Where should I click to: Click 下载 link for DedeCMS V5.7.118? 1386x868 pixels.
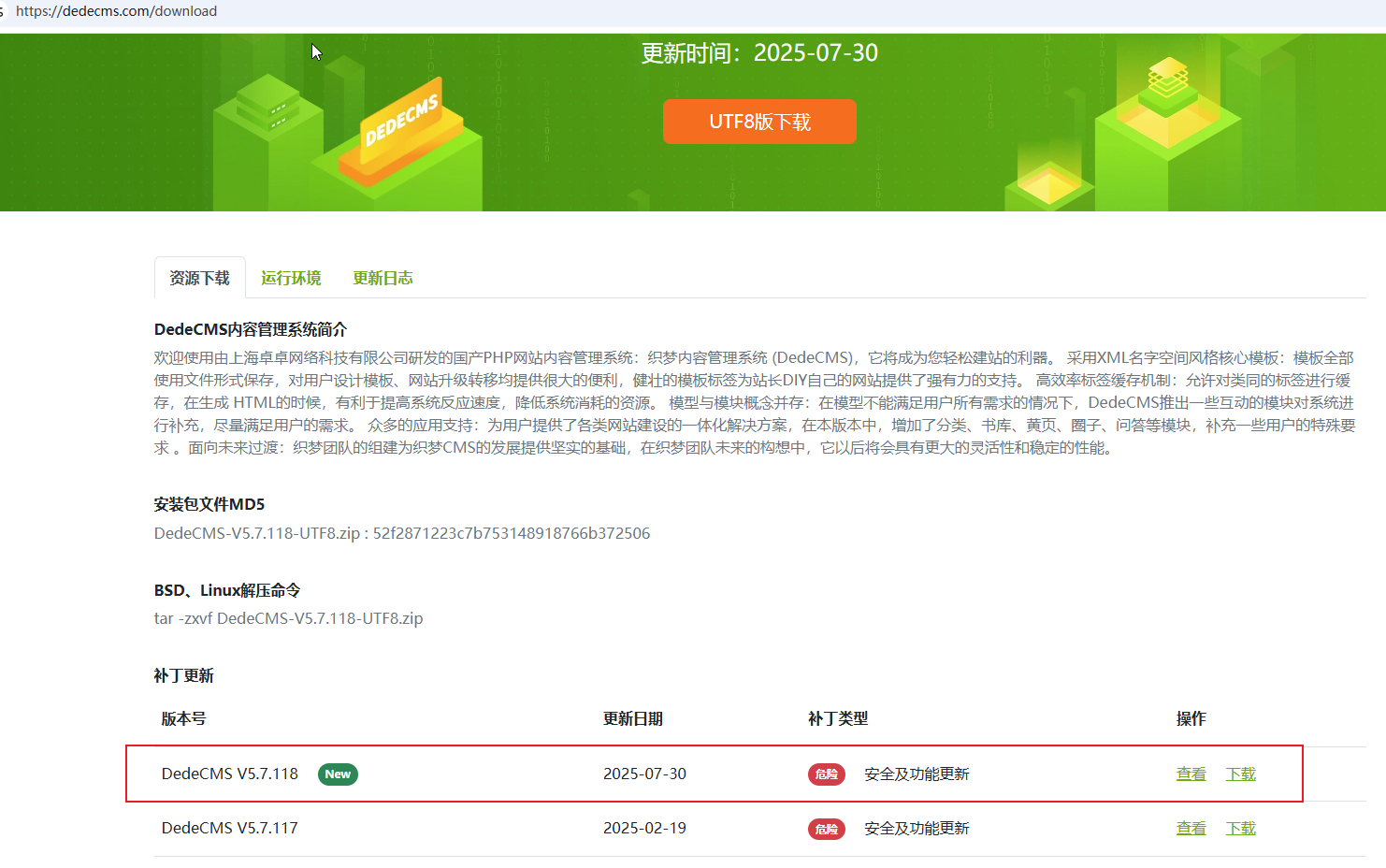tap(1240, 774)
